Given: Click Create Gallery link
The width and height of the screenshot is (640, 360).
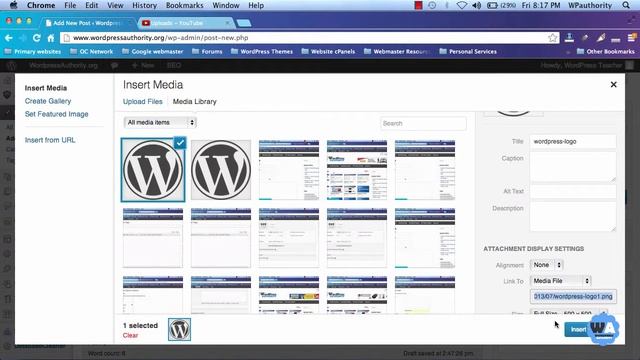Looking at the screenshot, I should (48, 101).
